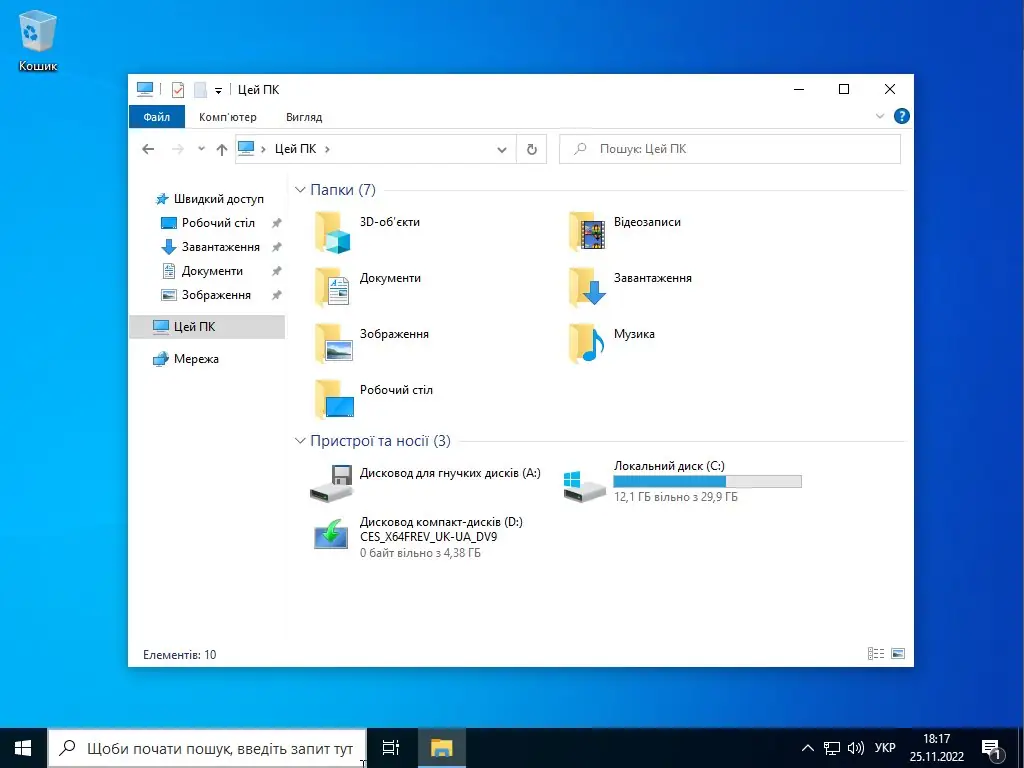Expand the chevron after Цей ПК in address bar
Image resolution: width=1024 pixels, height=768 pixels.
327,149
